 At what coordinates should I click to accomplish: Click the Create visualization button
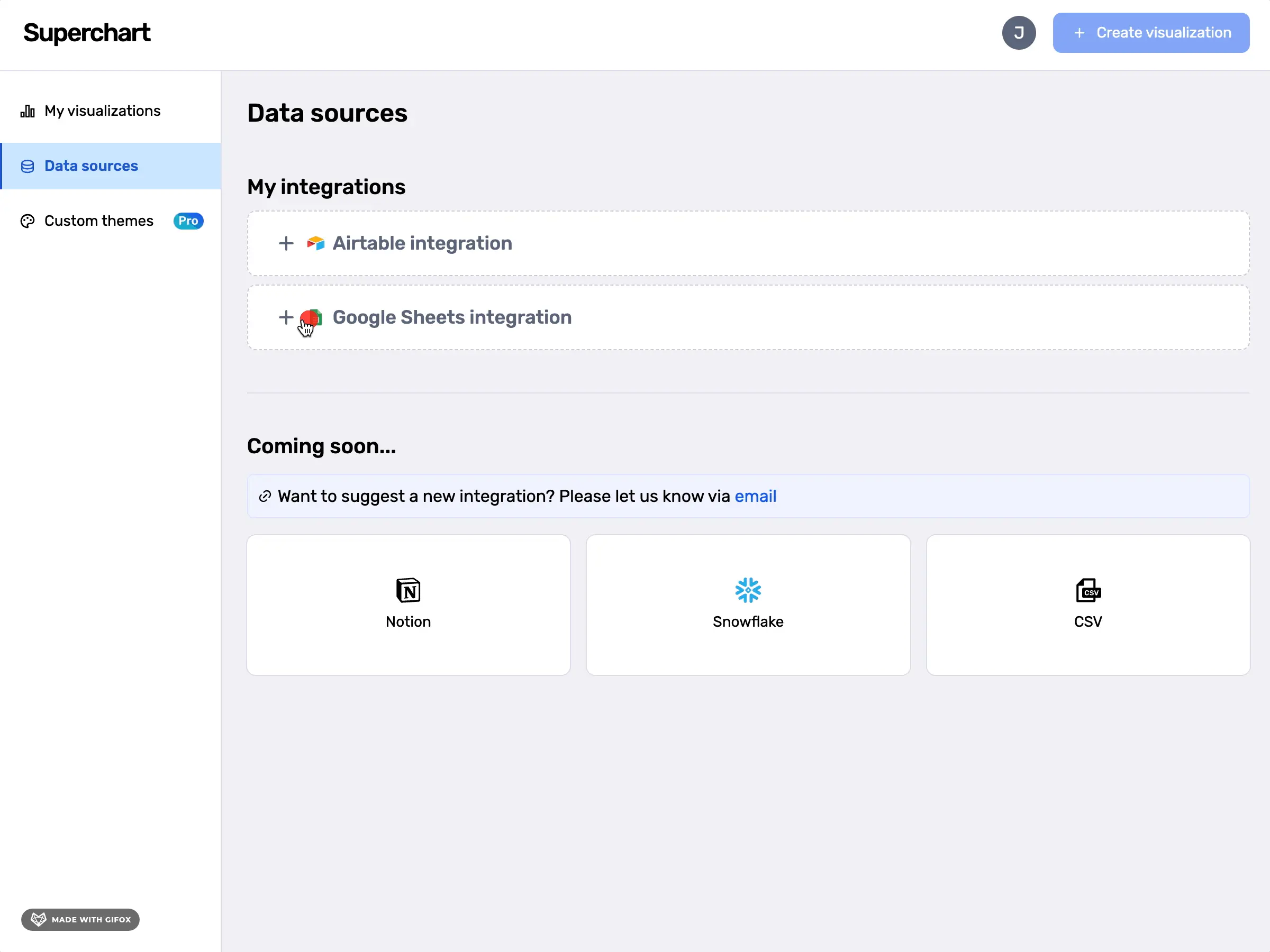(1150, 33)
